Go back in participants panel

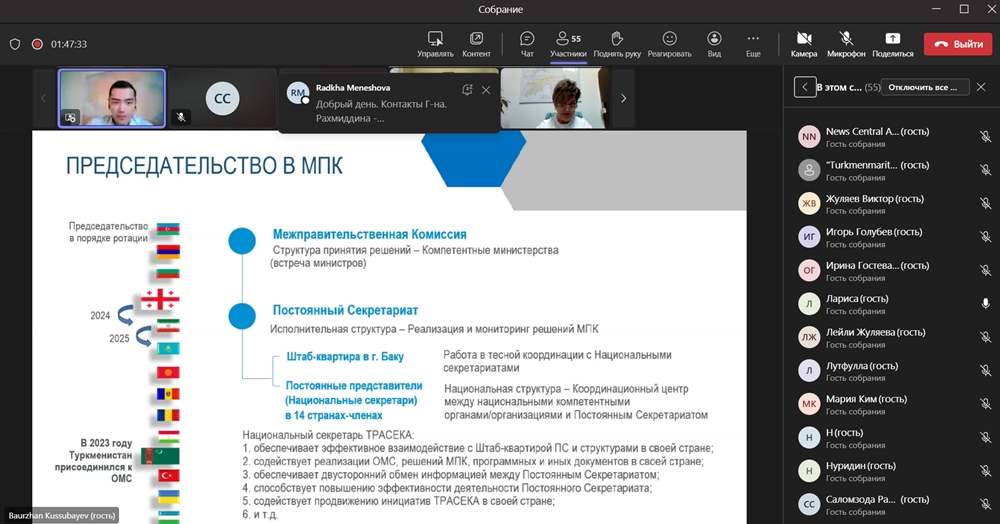click(x=805, y=87)
